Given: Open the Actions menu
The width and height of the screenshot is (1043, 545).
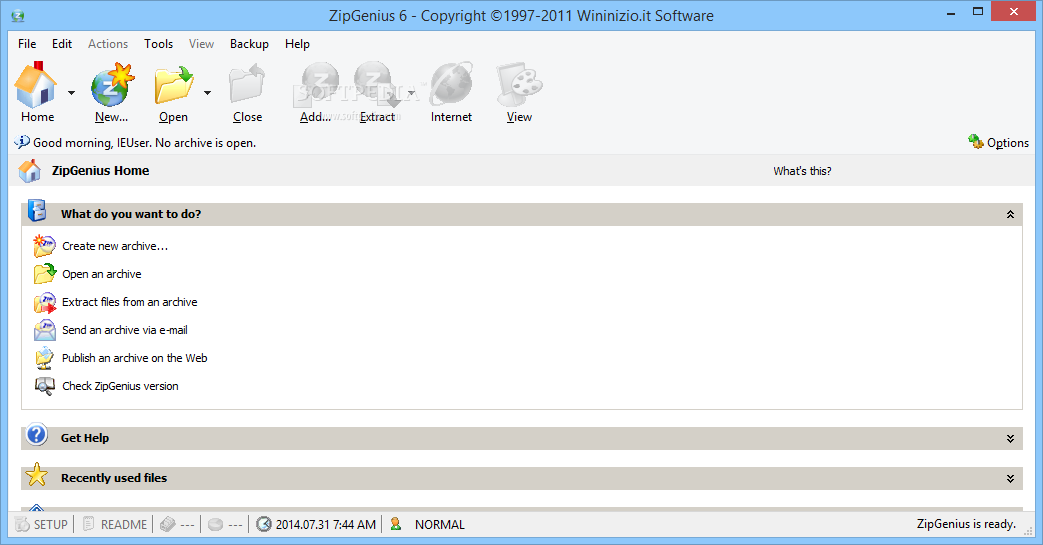Looking at the screenshot, I should [108, 44].
